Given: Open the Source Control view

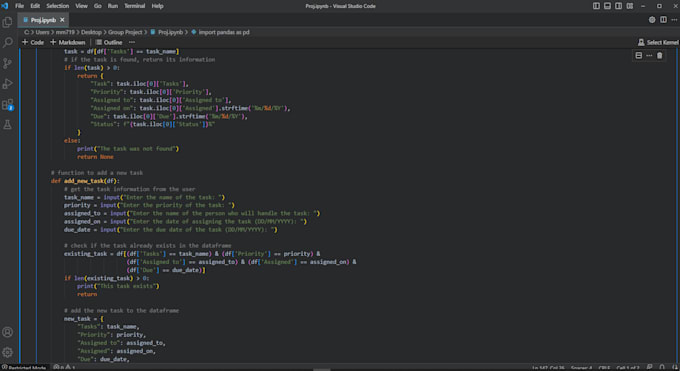Looking at the screenshot, I should pos(7,63).
